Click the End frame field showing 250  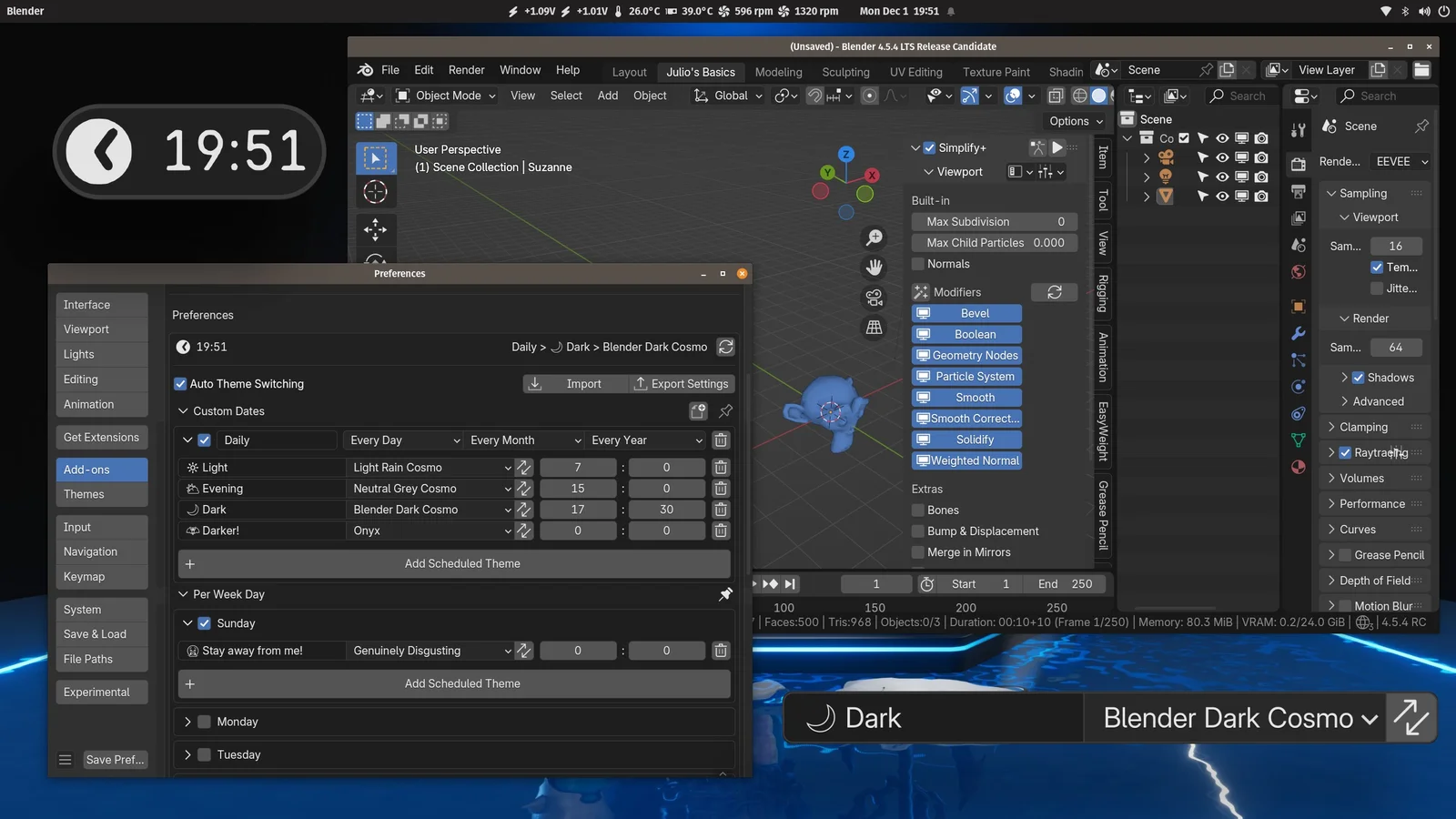pos(1065,583)
